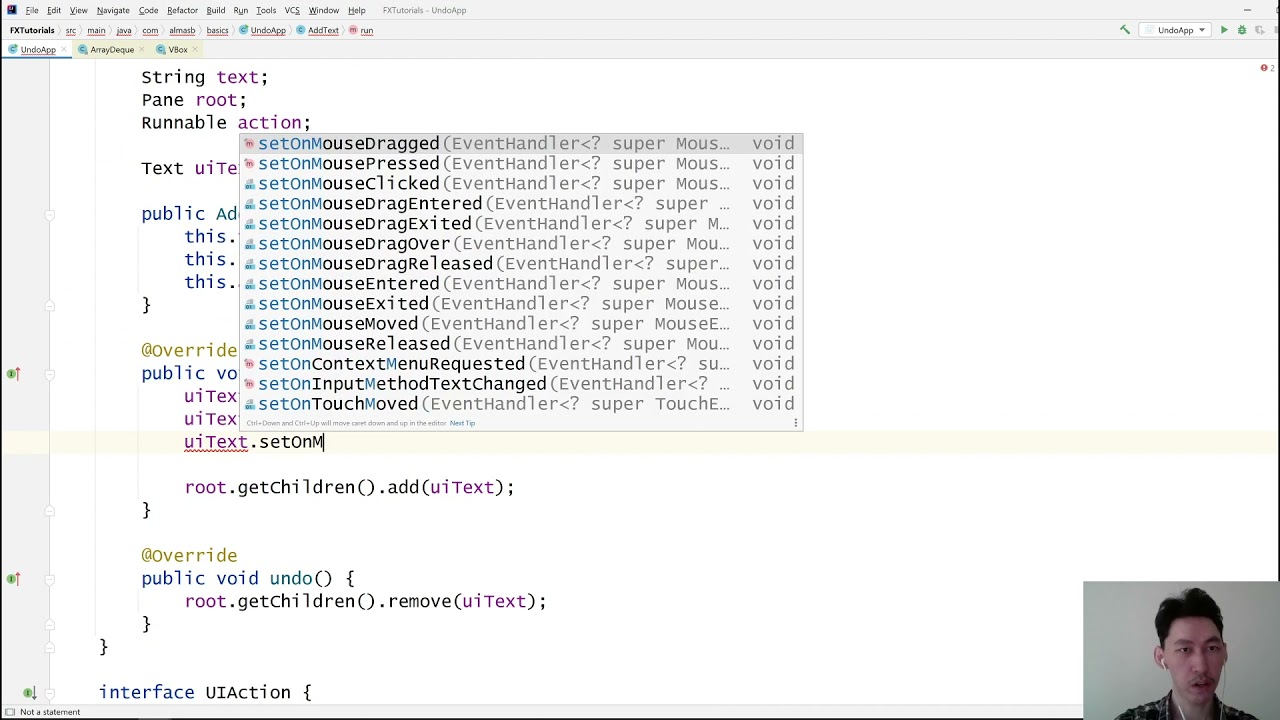Click the main breadcrumb segment
The image size is (1280, 720).
click(x=96, y=30)
